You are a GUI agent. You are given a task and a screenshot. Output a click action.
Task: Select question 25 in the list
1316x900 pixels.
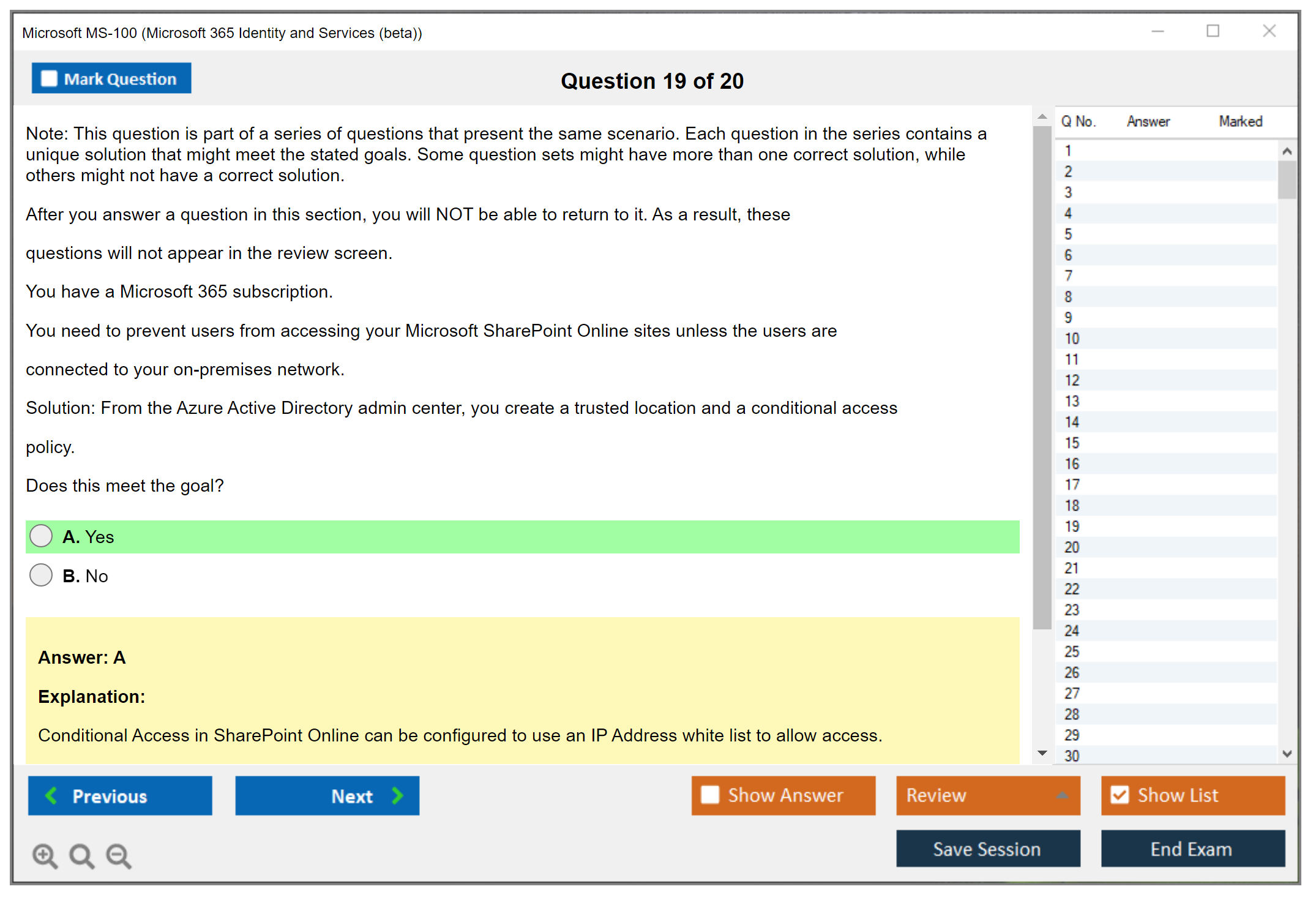pos(1072,651)
